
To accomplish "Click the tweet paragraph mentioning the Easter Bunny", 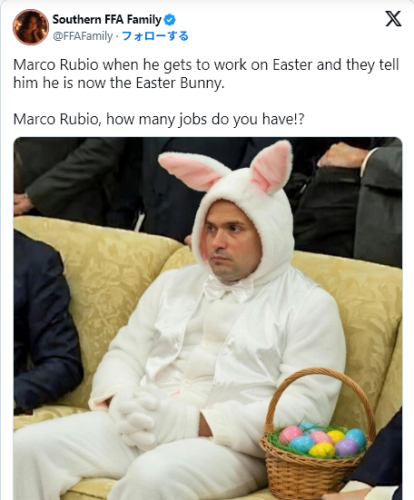I will pos(206,74).
